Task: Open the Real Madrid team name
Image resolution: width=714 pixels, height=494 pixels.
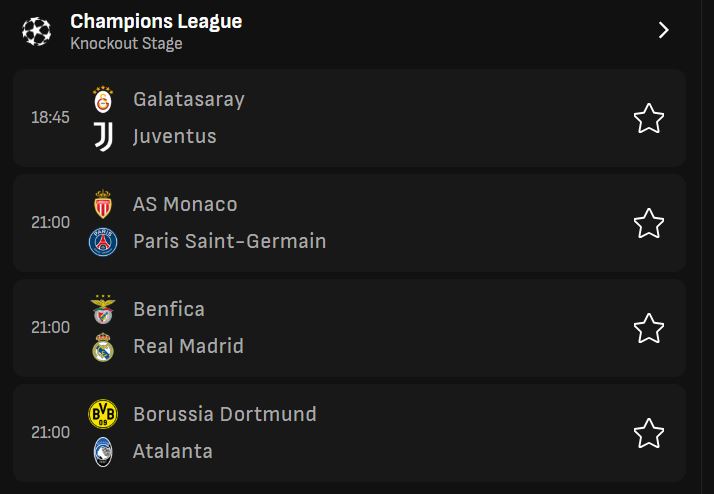Action: click(188, 347)
